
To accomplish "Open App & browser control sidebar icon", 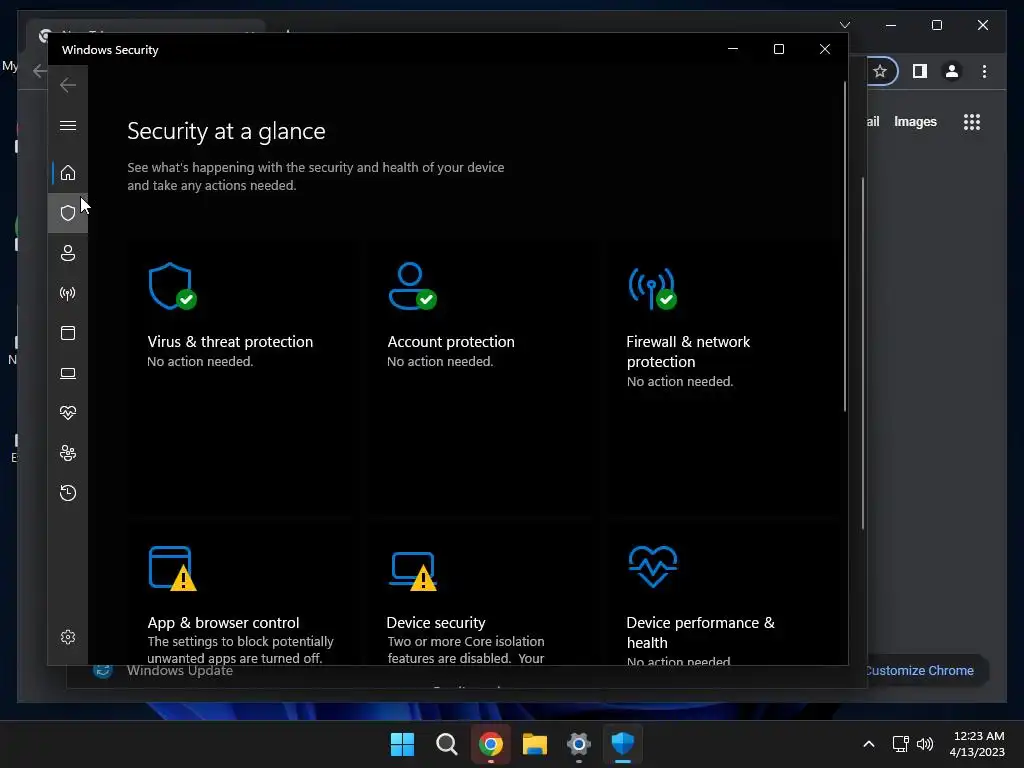I will tap(68, 333).
